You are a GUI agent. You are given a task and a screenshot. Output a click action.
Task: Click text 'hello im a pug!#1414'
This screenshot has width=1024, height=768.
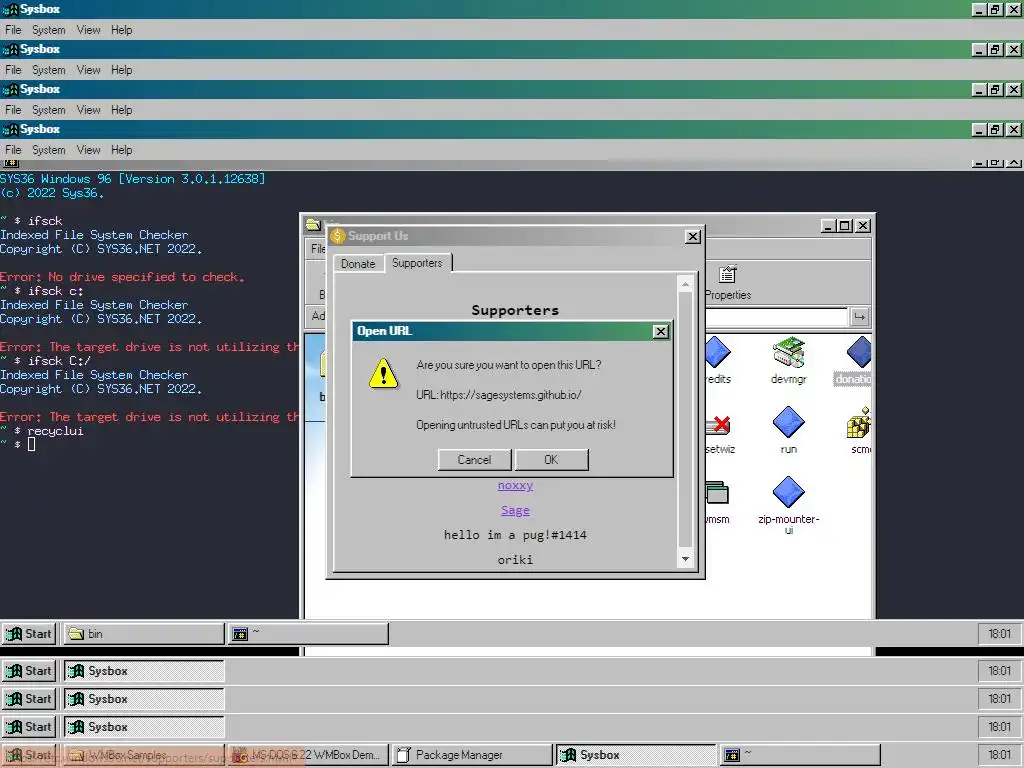(515, 535)
